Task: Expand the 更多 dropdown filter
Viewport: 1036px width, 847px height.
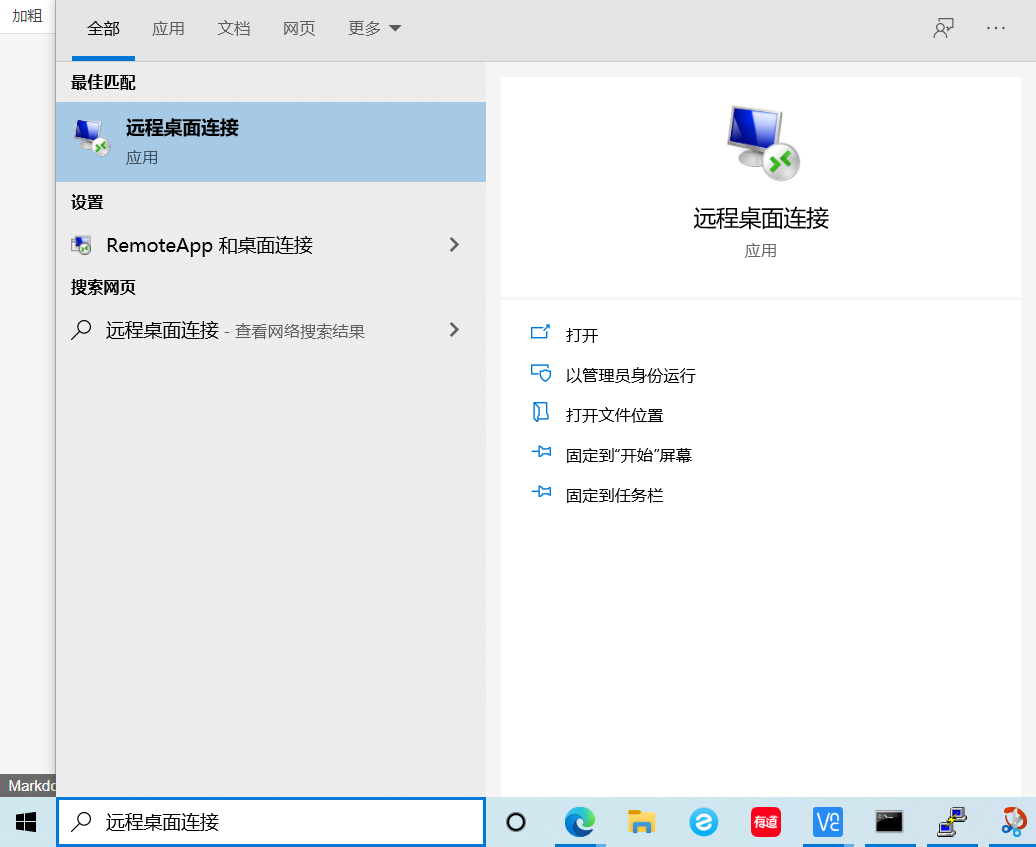Action: point(374,28)
